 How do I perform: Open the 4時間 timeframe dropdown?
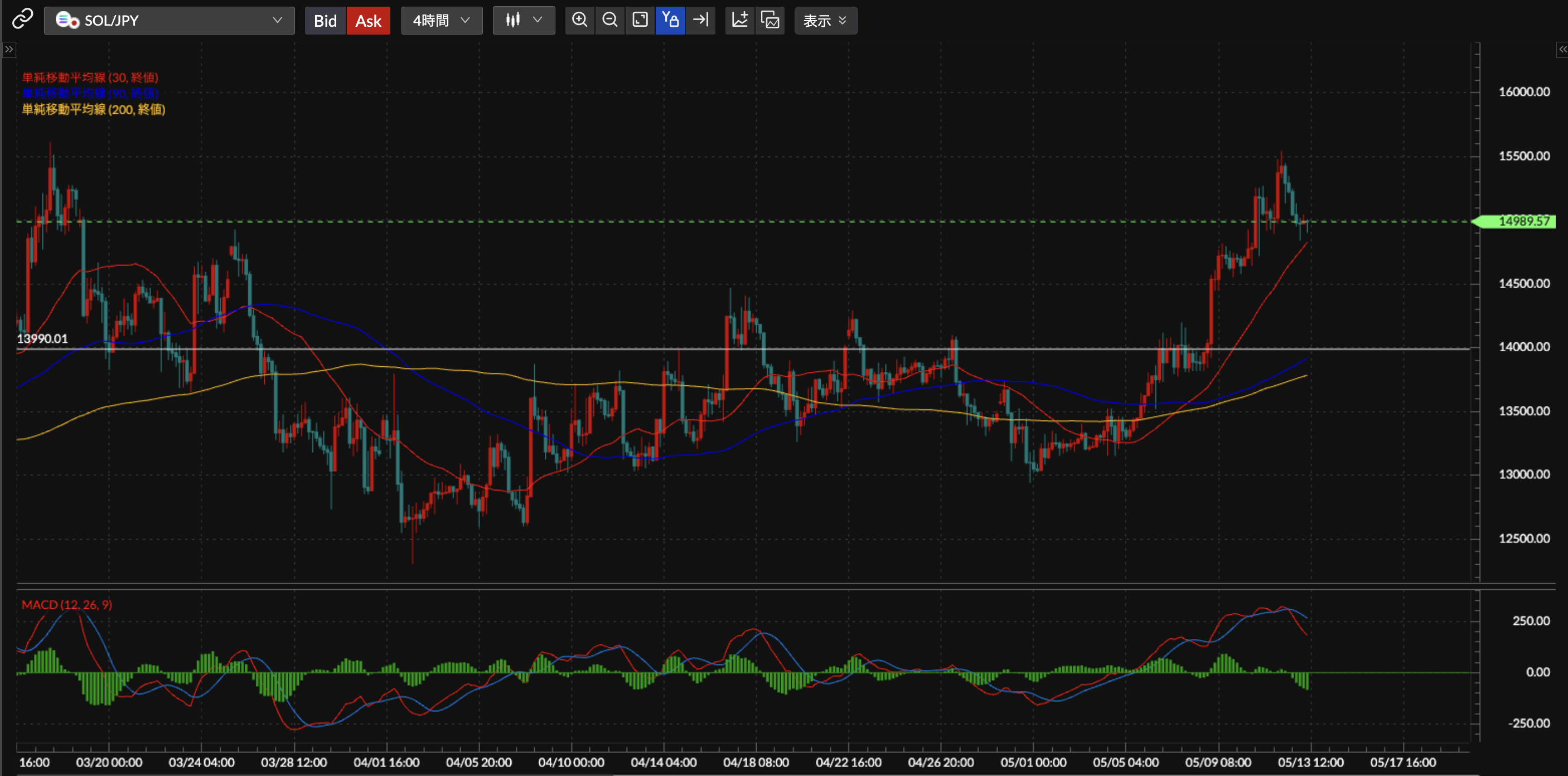[442, 20]
